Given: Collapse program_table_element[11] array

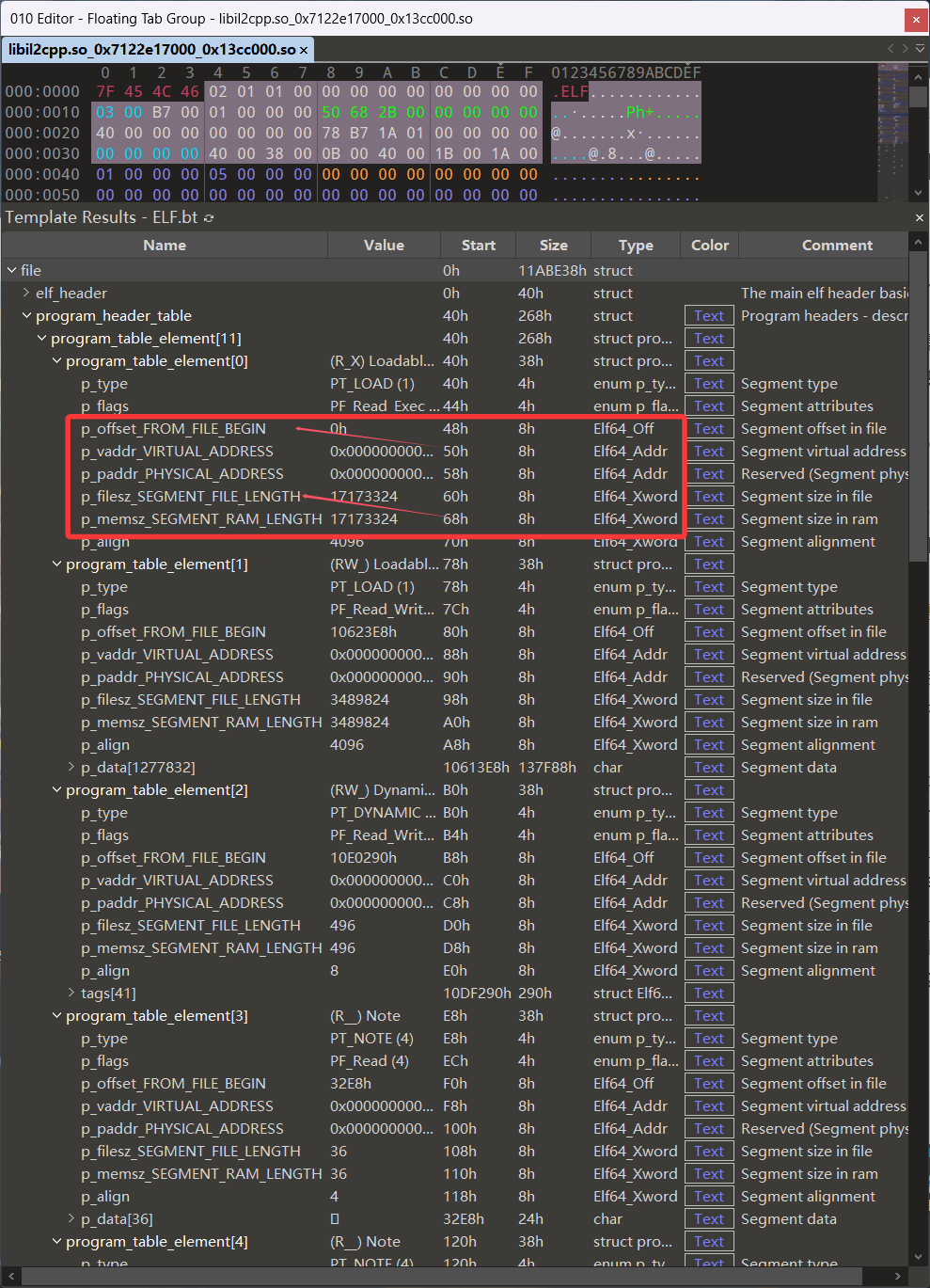Looking at the screenshot, I should (41, 338).
